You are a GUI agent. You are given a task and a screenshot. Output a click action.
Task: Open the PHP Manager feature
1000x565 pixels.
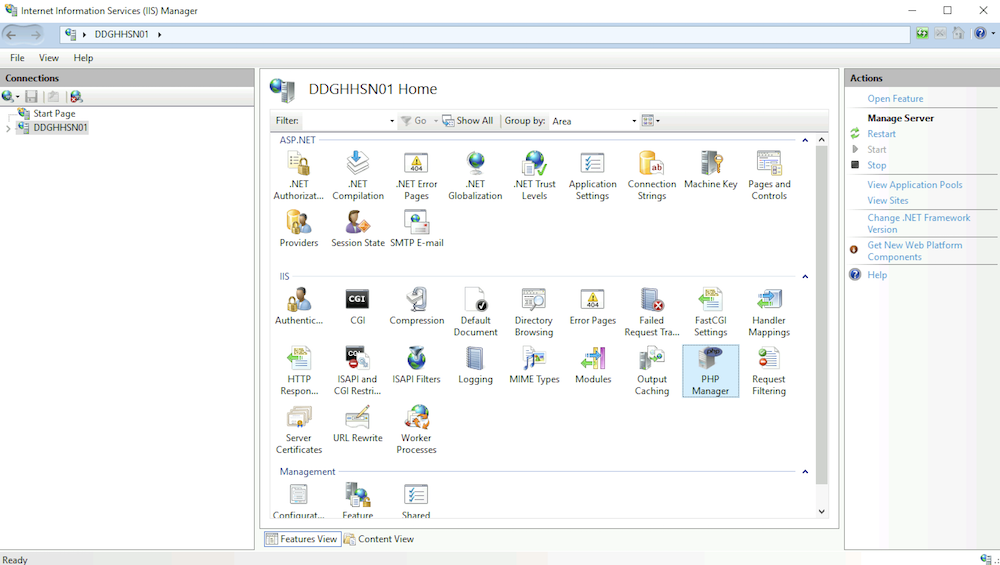(710, 370)
